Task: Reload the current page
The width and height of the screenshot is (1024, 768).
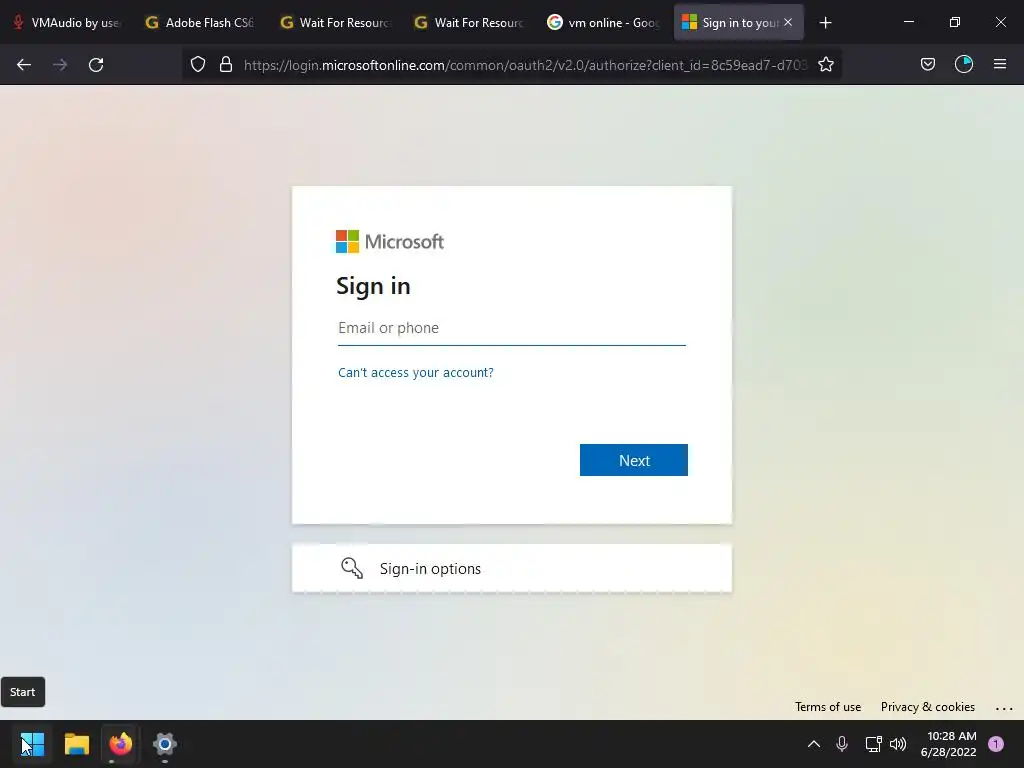Action: [96, 65]
